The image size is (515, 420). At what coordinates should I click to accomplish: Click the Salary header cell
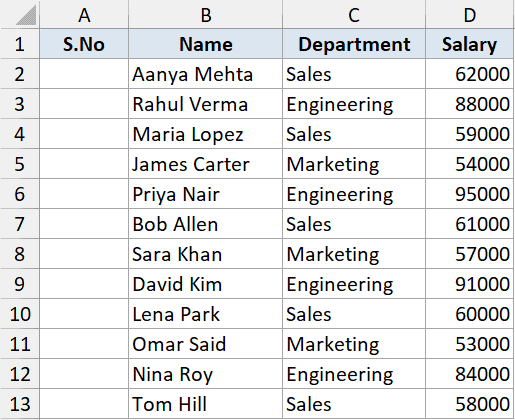click(x=469, y=44)
